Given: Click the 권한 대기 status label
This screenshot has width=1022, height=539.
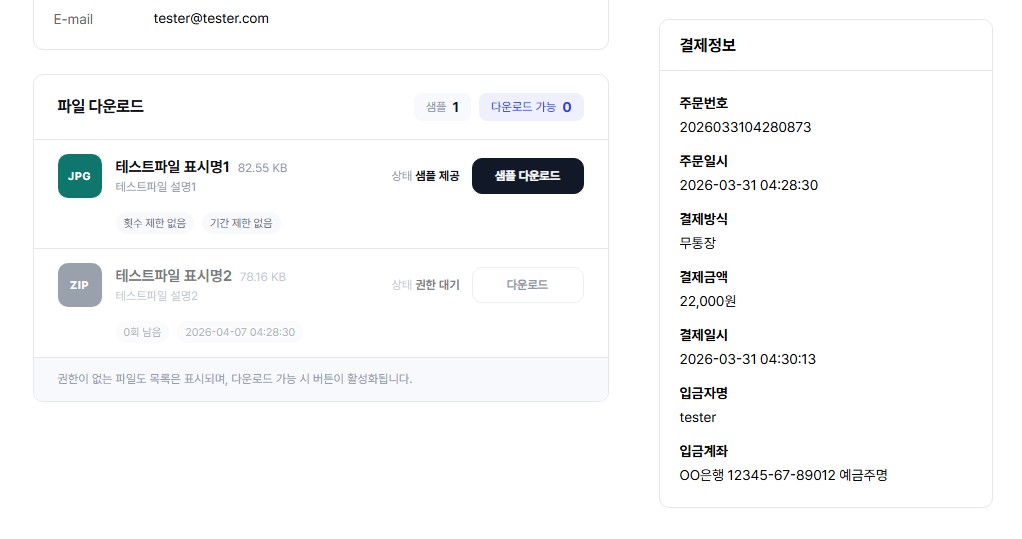Looking at the screenshot, I should 437,285.
